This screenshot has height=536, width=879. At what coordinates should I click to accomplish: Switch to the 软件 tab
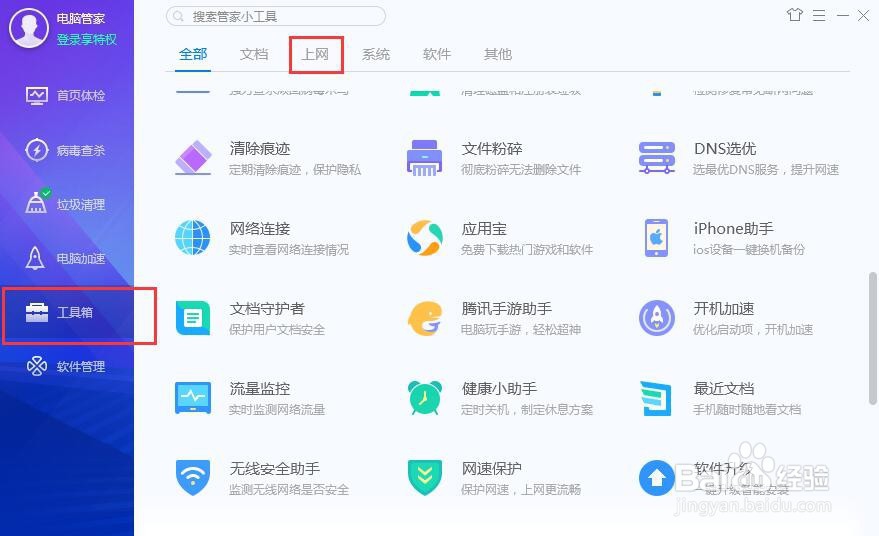click(437, 54)
